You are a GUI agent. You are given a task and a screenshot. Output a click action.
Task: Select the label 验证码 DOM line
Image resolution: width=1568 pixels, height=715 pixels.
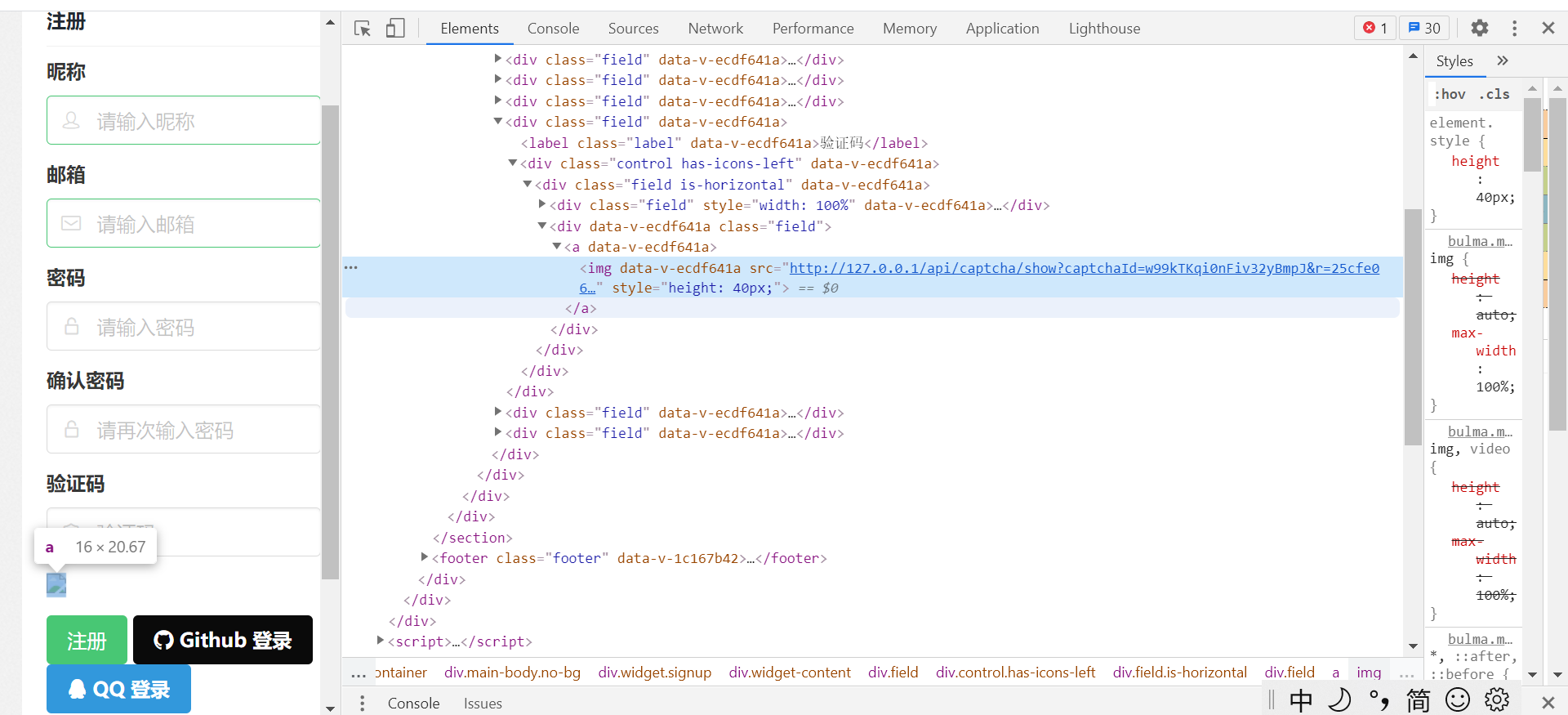tap(724, 143)
